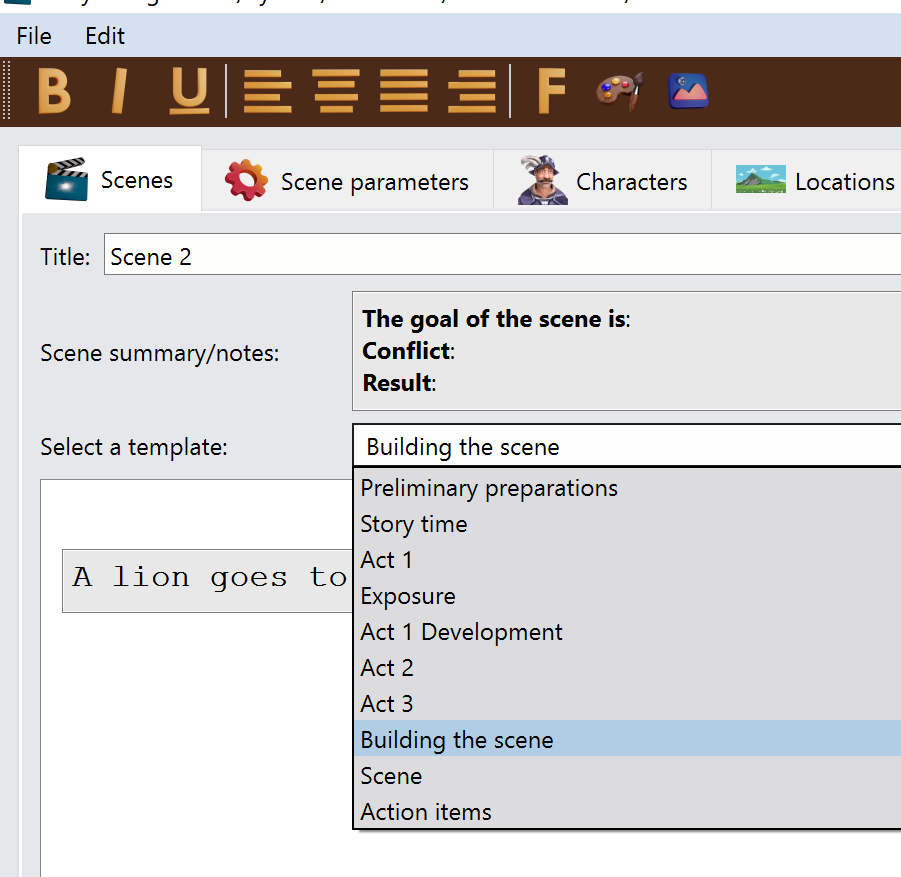Open the color palette tool
901x877 pixels.
619,92
